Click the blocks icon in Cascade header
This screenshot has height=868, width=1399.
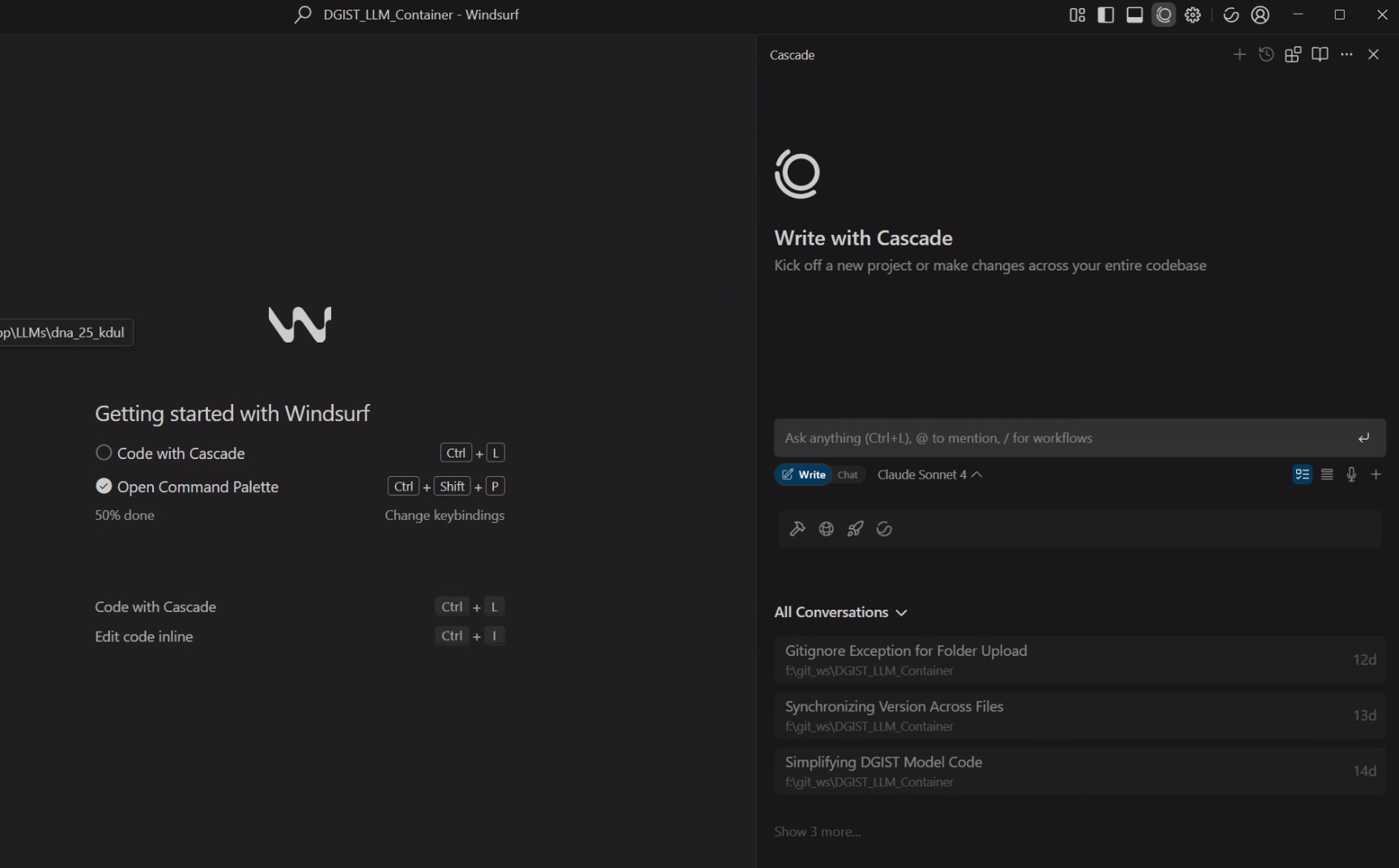(1293, 54)
